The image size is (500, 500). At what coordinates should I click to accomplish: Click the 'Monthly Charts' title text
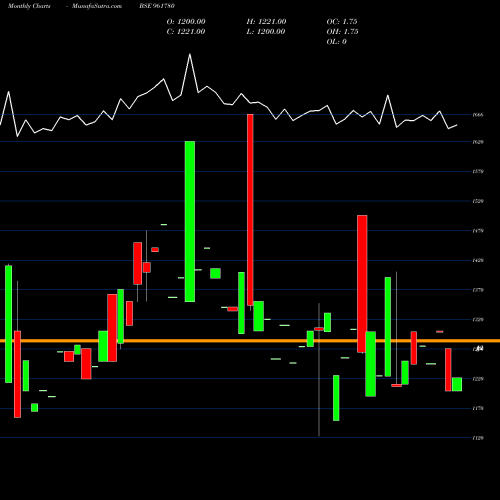click(x=29, y=6)
